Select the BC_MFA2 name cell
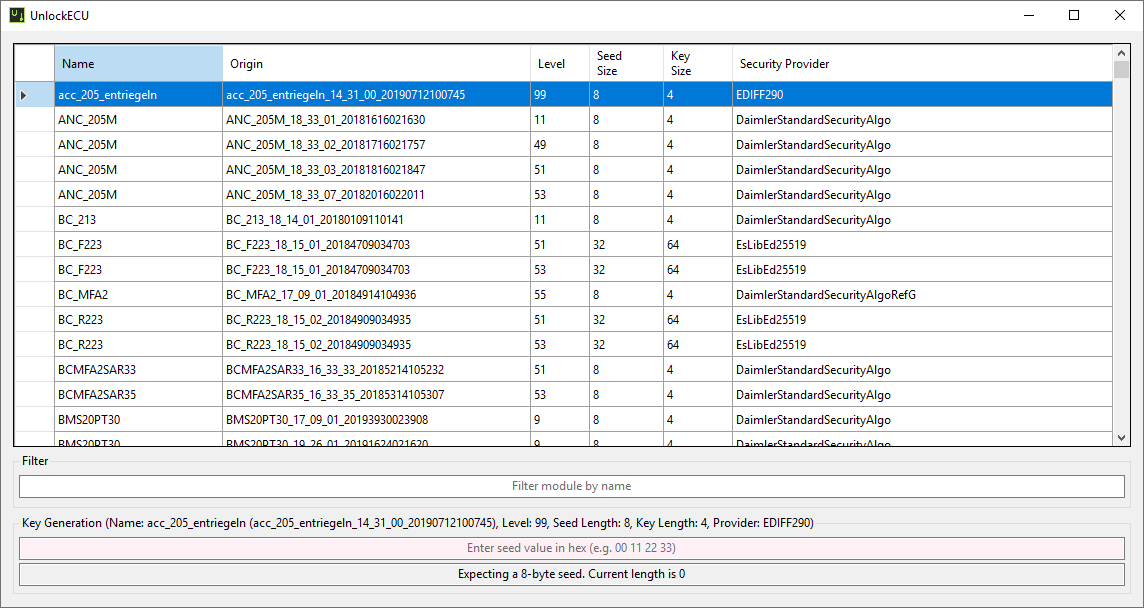 tap(139, 294)
